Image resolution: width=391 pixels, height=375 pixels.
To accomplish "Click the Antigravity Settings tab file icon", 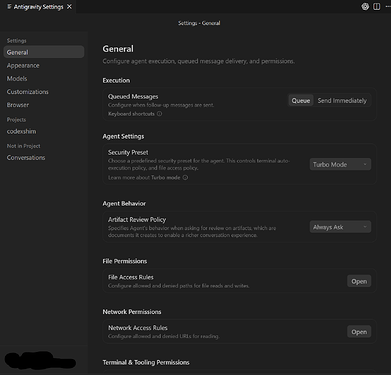I will point(9,7).
